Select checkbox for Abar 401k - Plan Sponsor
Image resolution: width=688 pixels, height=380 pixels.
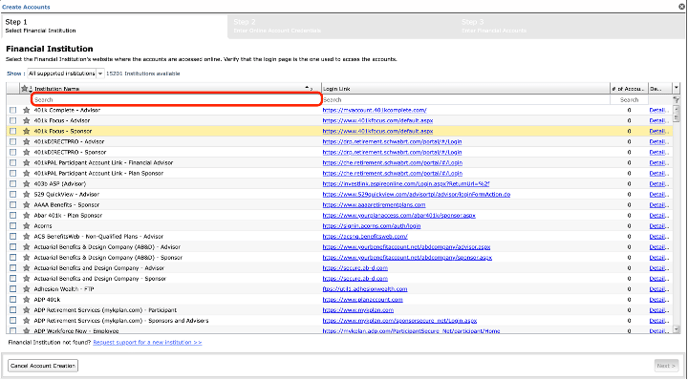(x=13, y=215)
